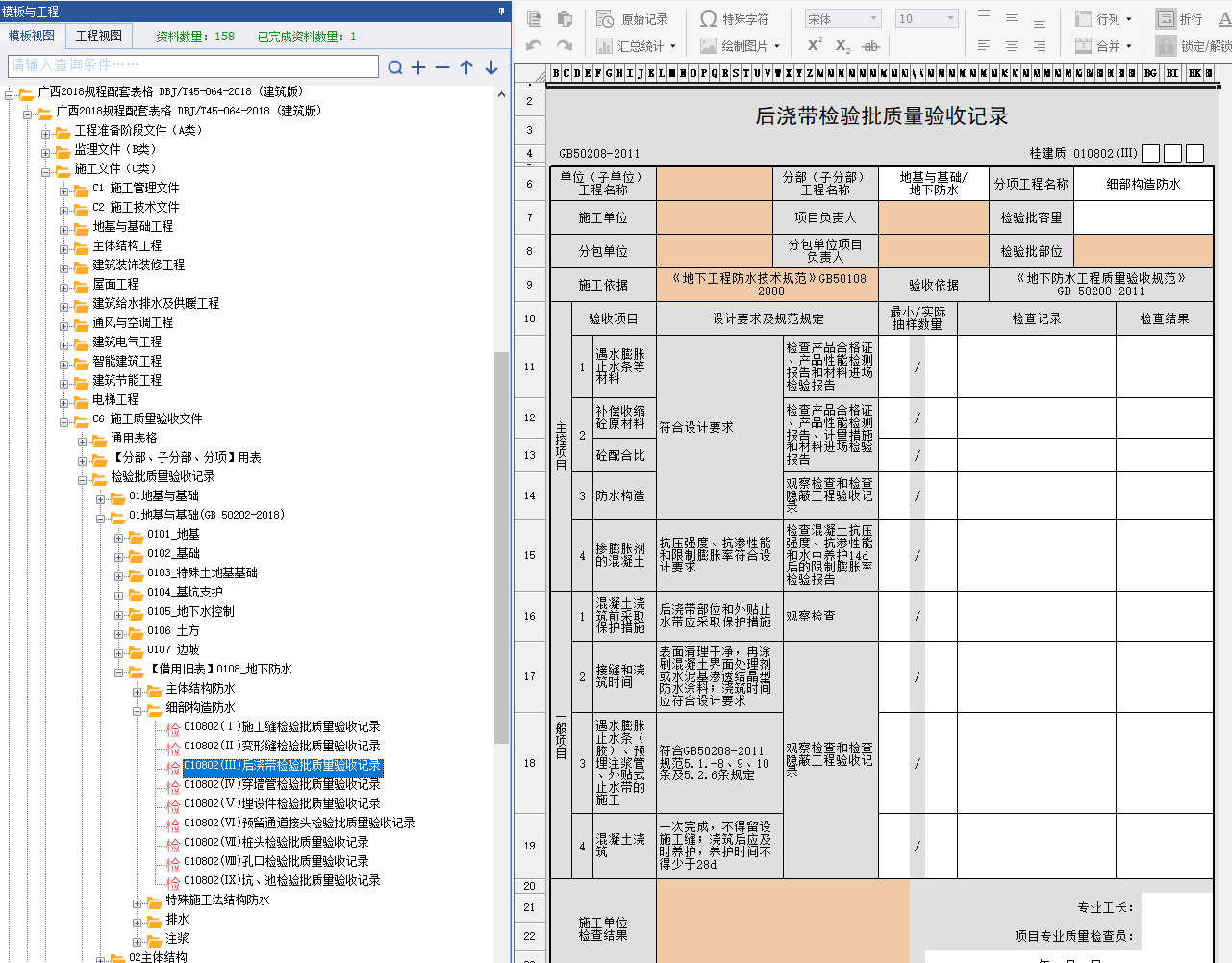This screenshot has height=963, width=1232.
Task: Select spreadsheet row header 10
Action: [x=529, y=318]
